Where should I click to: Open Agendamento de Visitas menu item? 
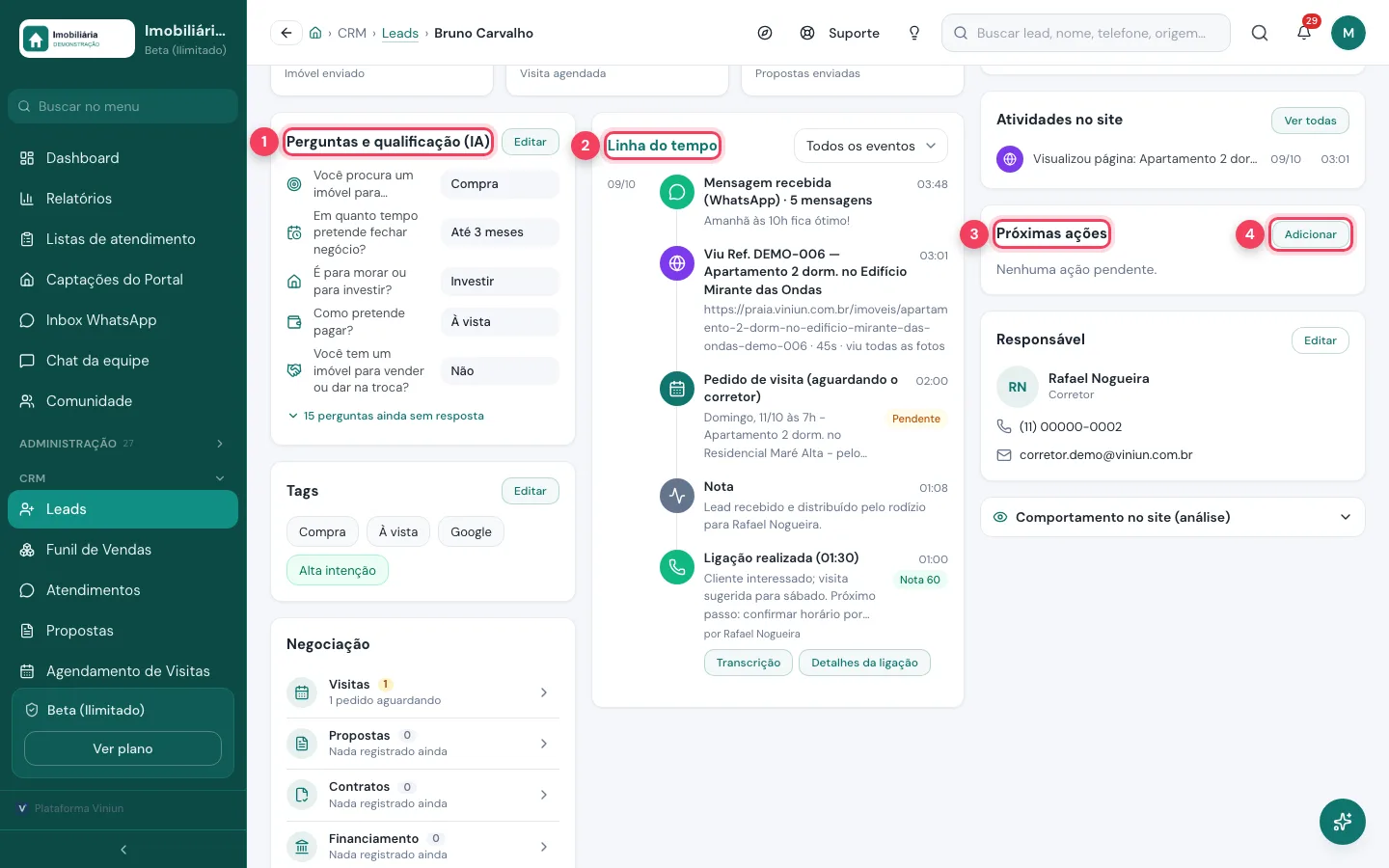coord(123,671)
